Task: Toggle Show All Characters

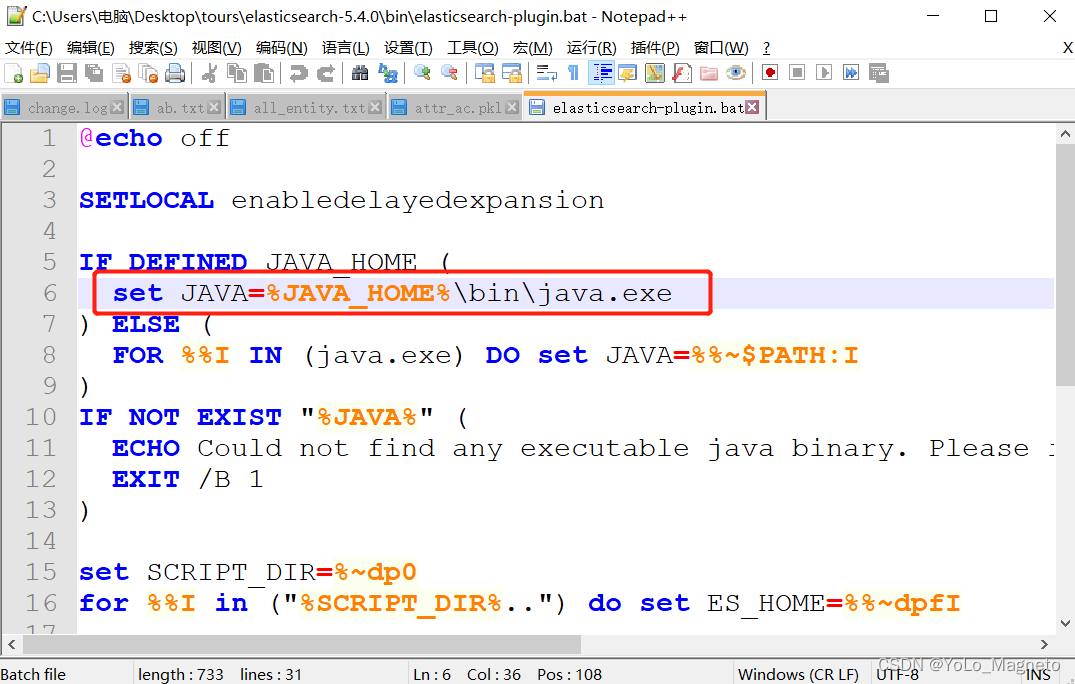Action: tap(572, 73)
